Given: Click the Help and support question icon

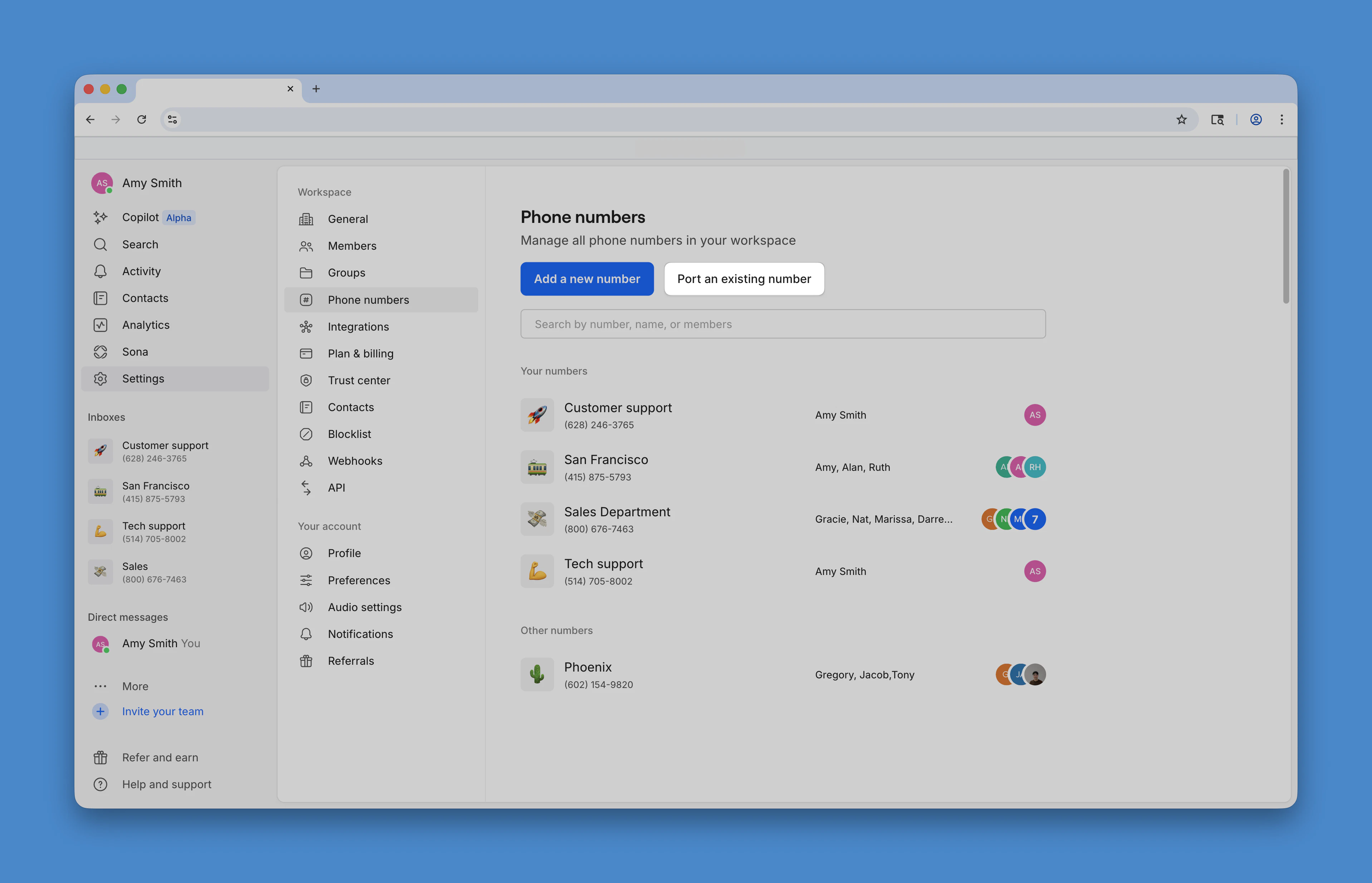Looking at the screenshot, I should click(x=100, y=784).
